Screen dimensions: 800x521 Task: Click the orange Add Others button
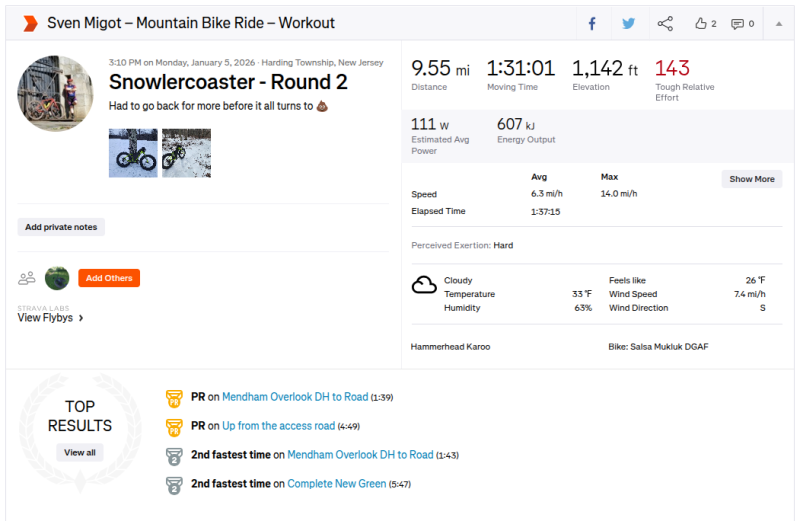coord(109,278)
